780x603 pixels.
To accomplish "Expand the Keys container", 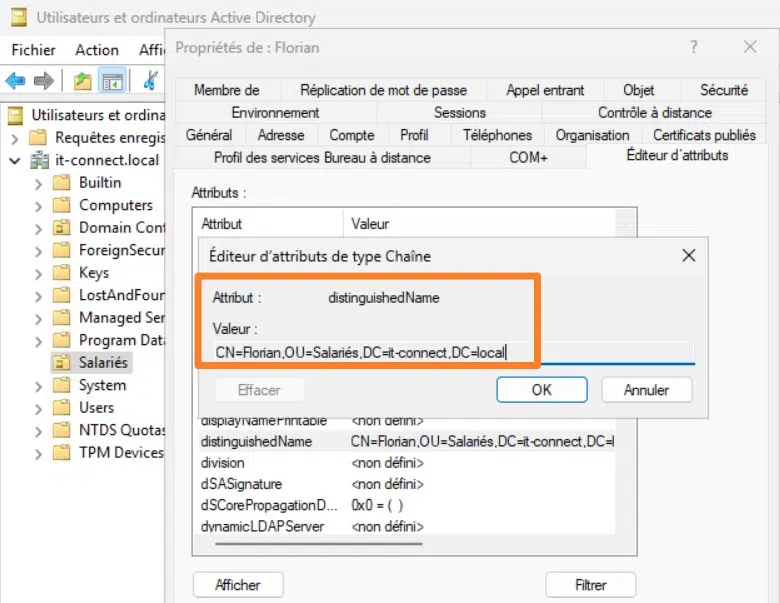I will coord(38,274).
